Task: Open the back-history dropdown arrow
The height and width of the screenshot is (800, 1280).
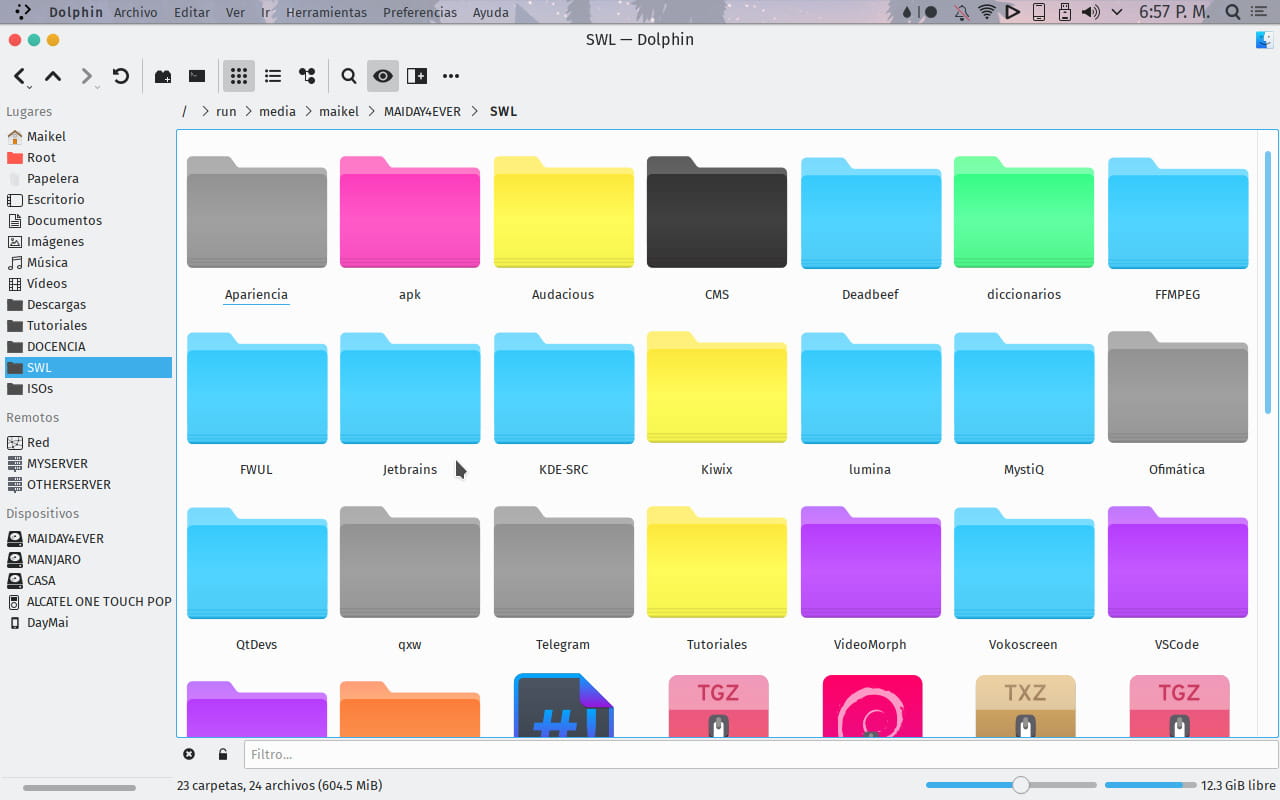Action: [30, 86]
